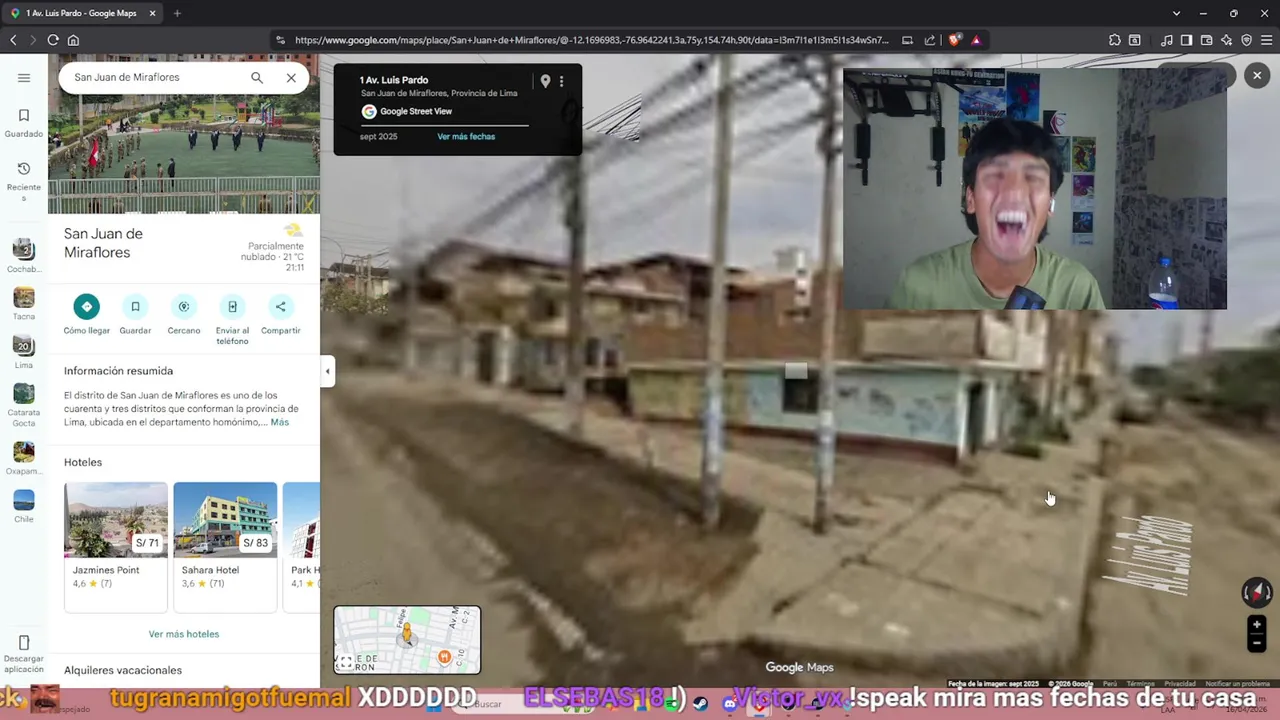Open Sahara Hotel card
1280x720 pixels.
(225, 546)
